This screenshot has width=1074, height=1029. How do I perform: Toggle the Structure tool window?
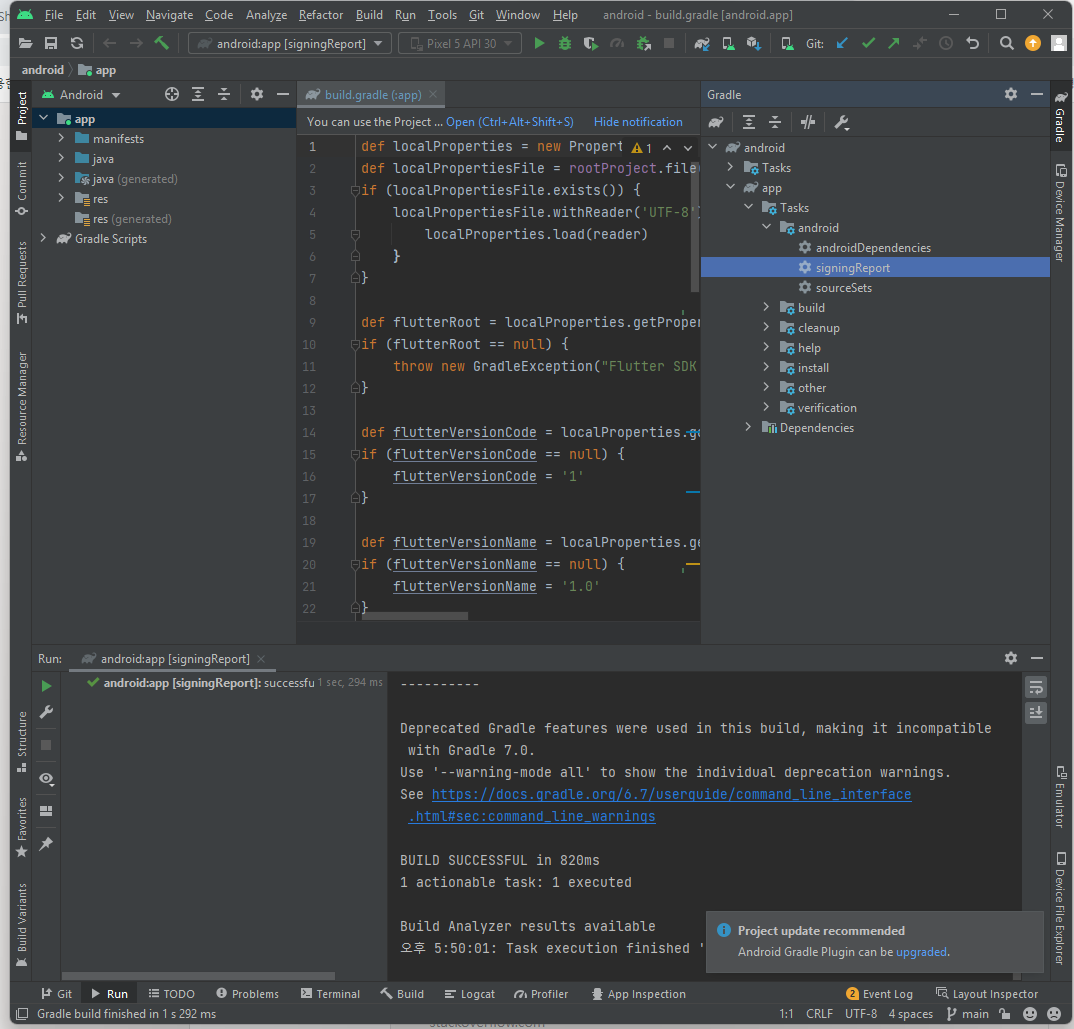pyautogui.click(x=22, y=741)
